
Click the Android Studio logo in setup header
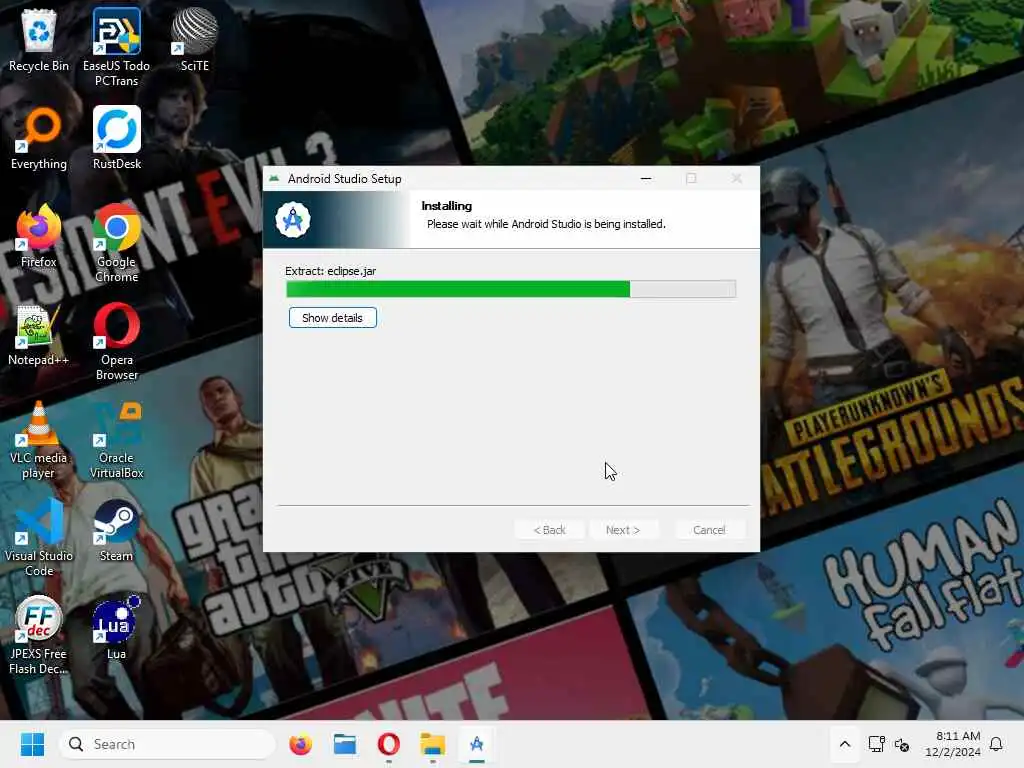point(293,219)
